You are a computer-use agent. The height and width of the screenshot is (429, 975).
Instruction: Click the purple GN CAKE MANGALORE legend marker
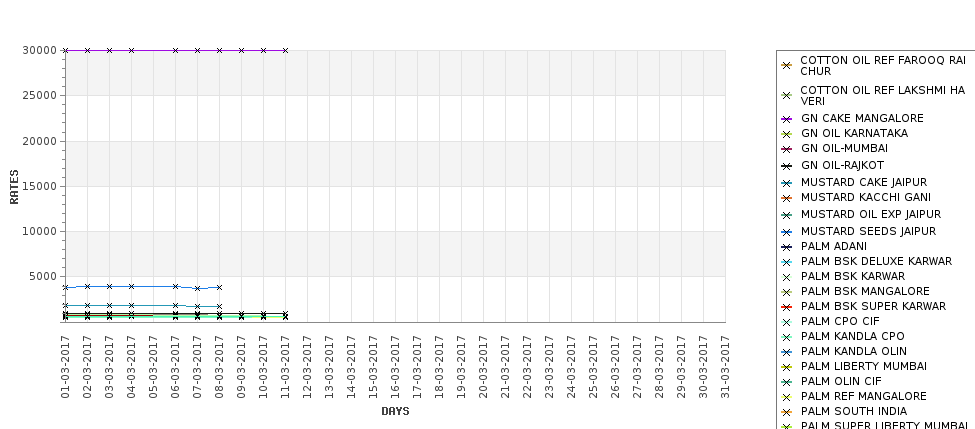click(787, 119)
